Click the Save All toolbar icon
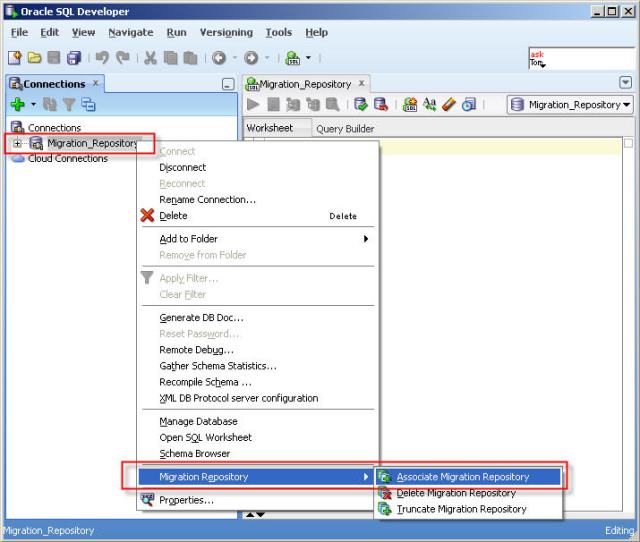 pos(74,58)
